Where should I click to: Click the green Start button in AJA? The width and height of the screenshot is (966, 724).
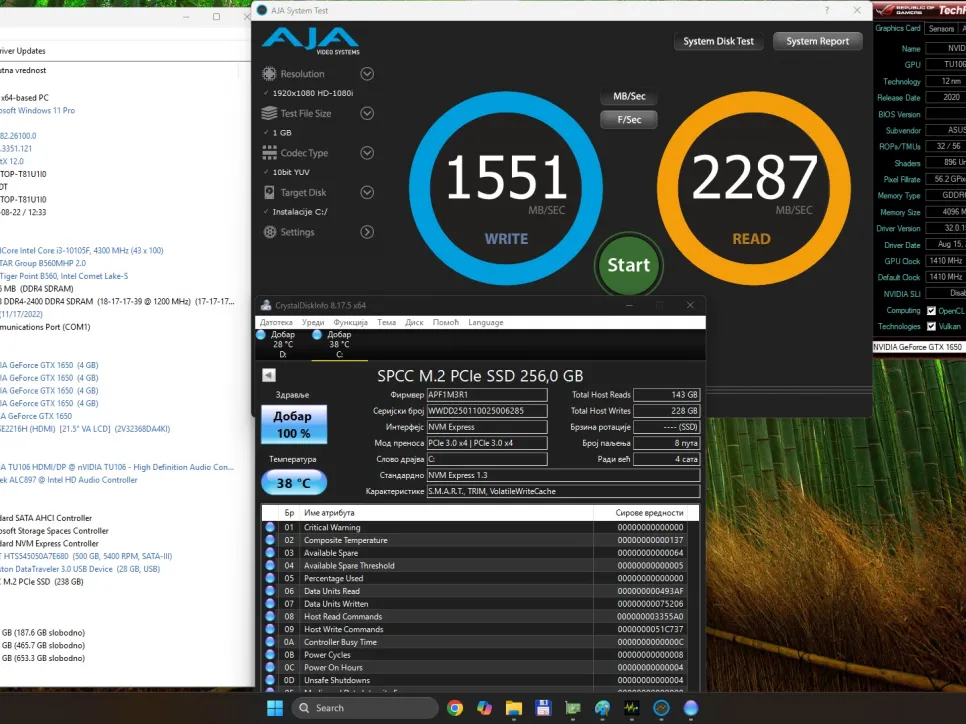click(x=628, y=265)
